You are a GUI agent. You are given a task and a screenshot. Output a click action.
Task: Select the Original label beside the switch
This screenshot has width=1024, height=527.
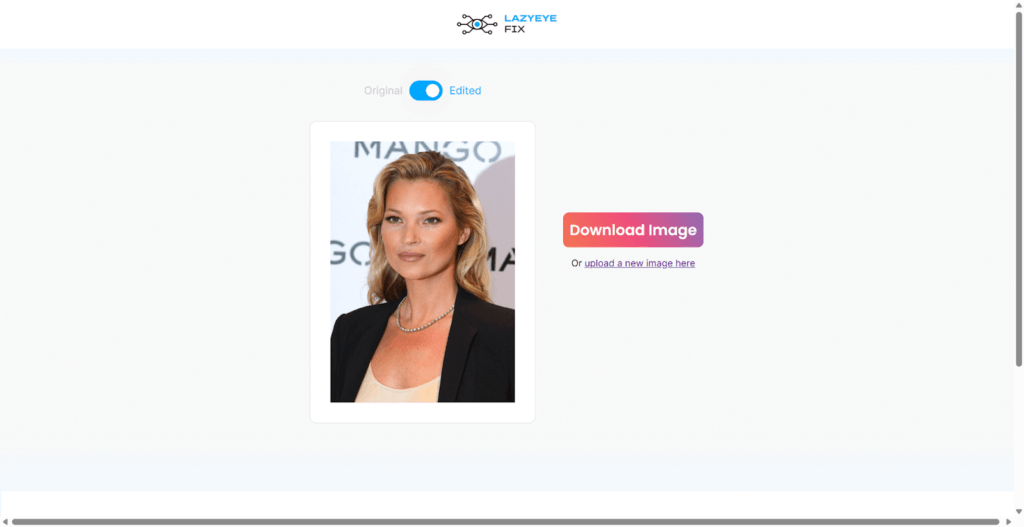pos(383,91)
